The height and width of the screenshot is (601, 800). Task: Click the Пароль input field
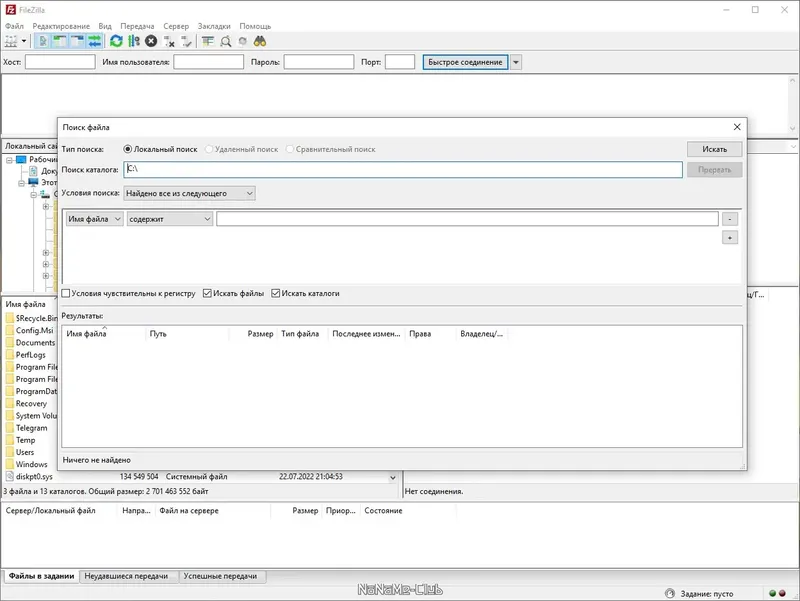(319, 62)
